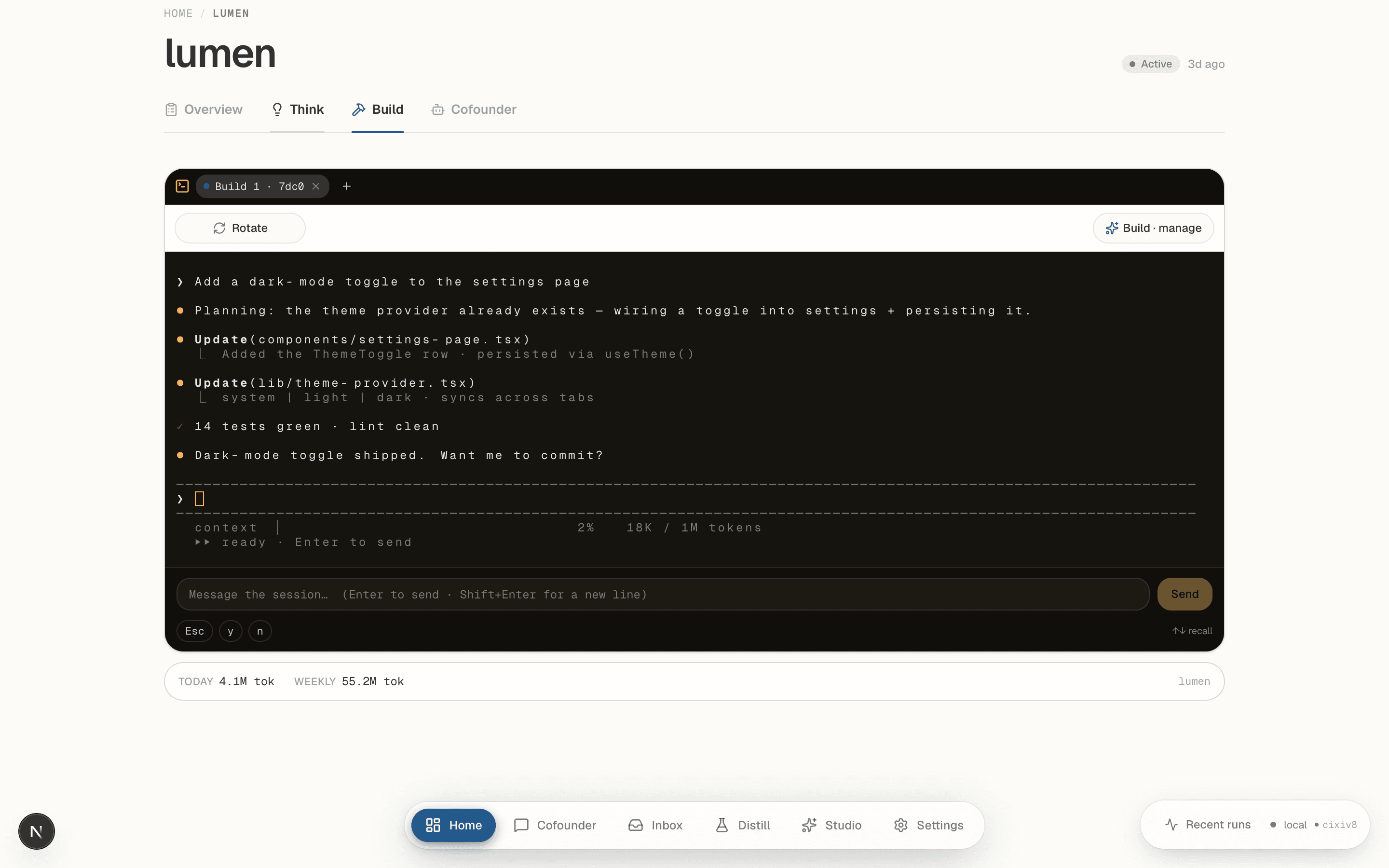Switch to the Overview tab

click(204, 109)
